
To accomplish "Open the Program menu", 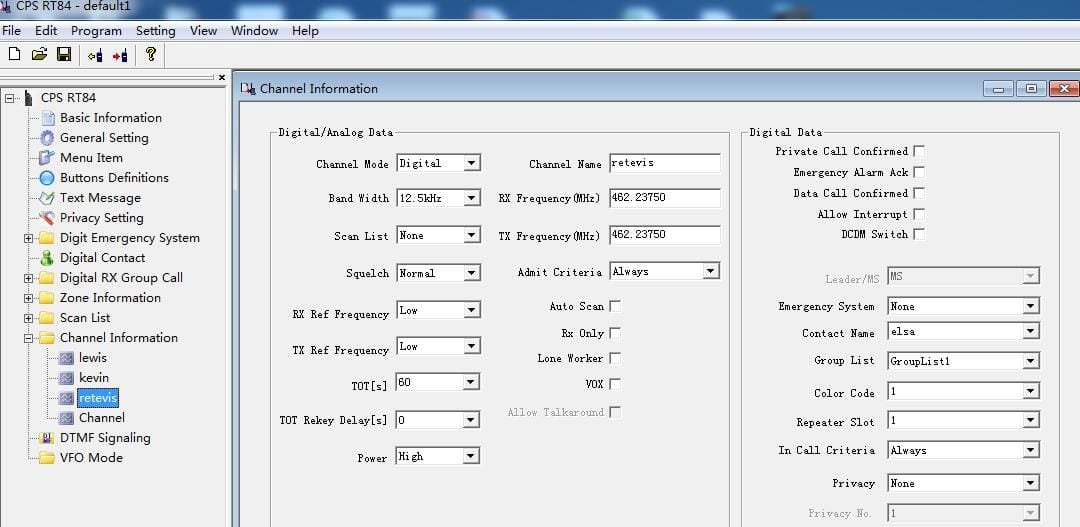I will tap(96, 31).
